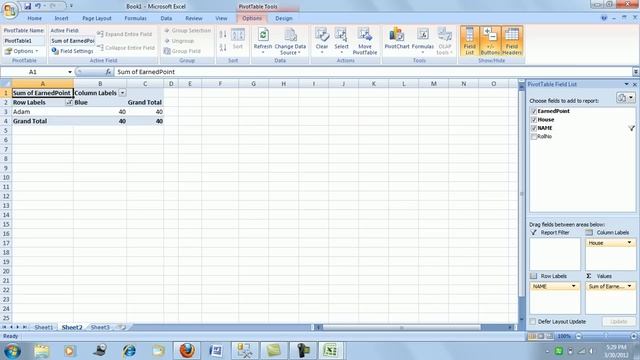Click the horizontal scrollbar

click(402, 327)
